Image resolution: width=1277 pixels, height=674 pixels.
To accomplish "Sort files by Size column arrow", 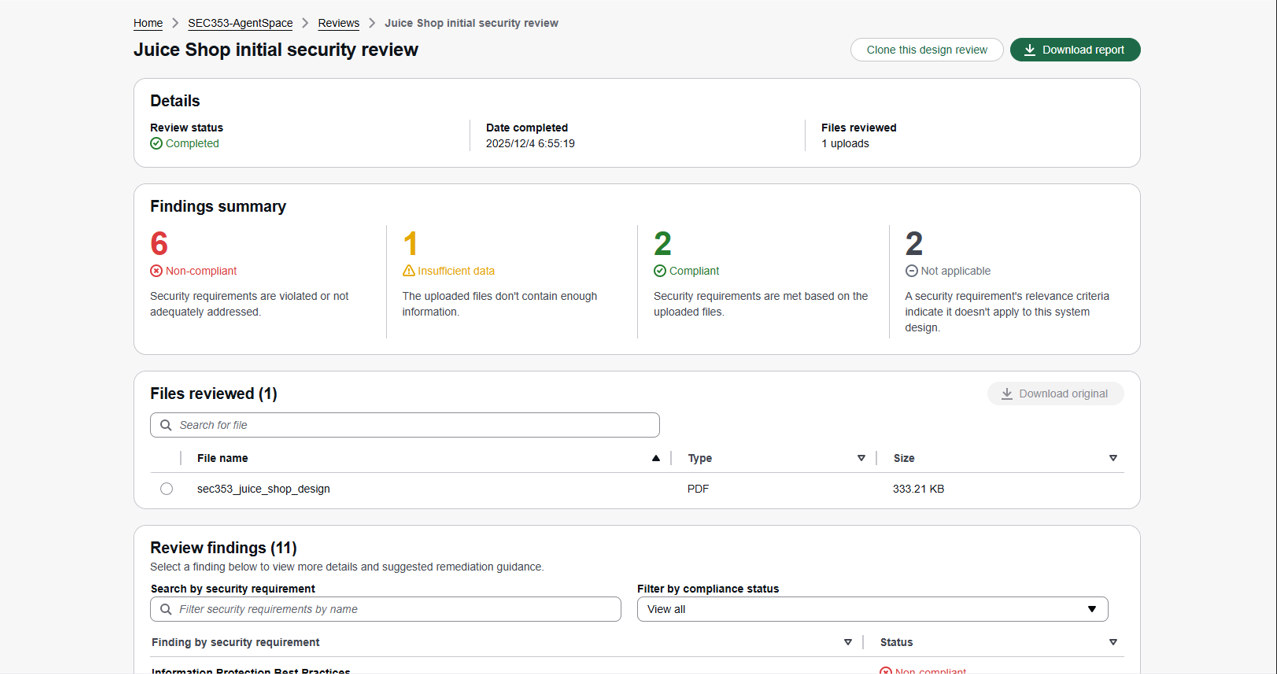I will click(x=1113, y=458).
